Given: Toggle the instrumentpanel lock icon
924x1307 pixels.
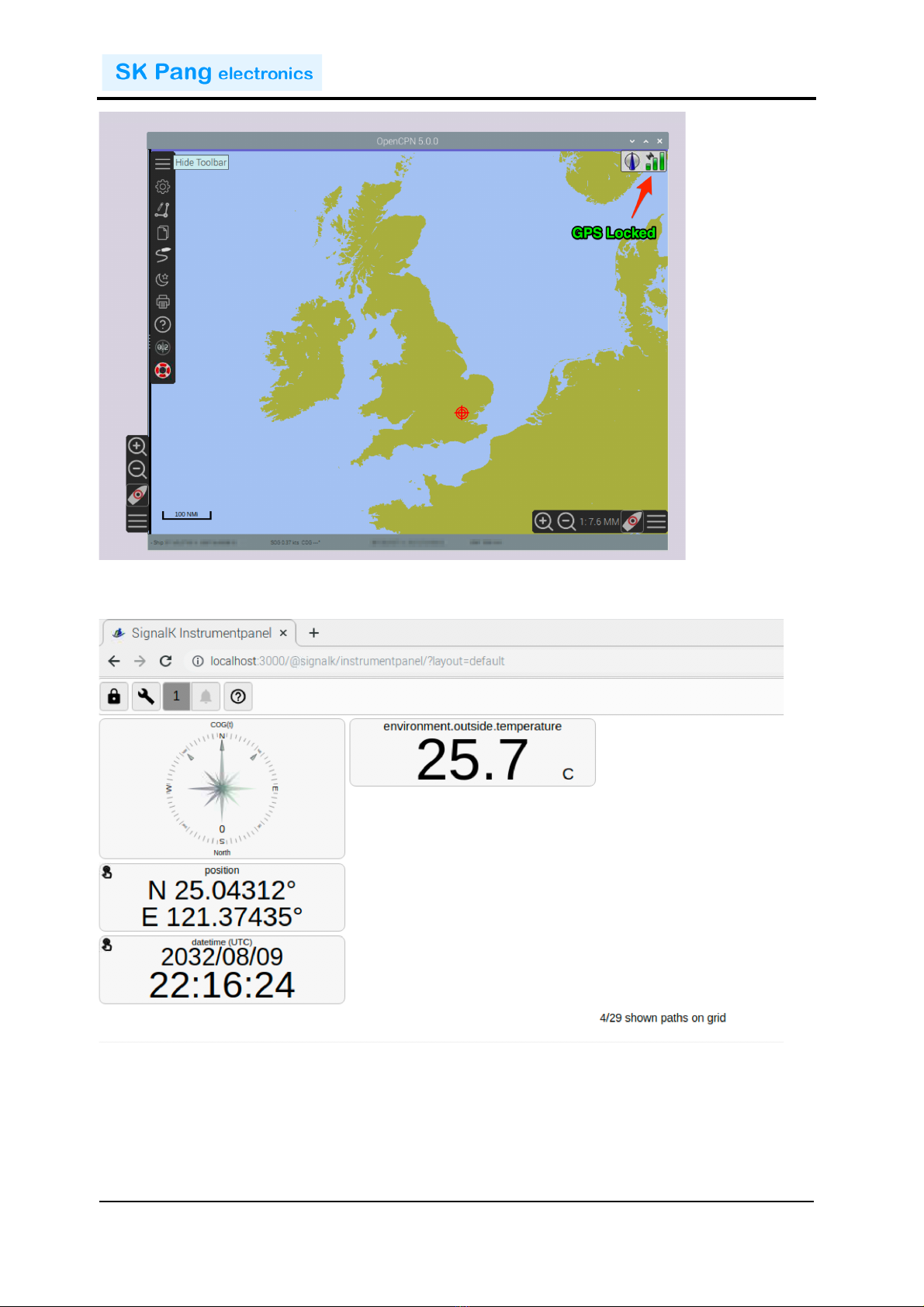Looking at the screenshot, I should pyautogui.click(x=114, y=697).
